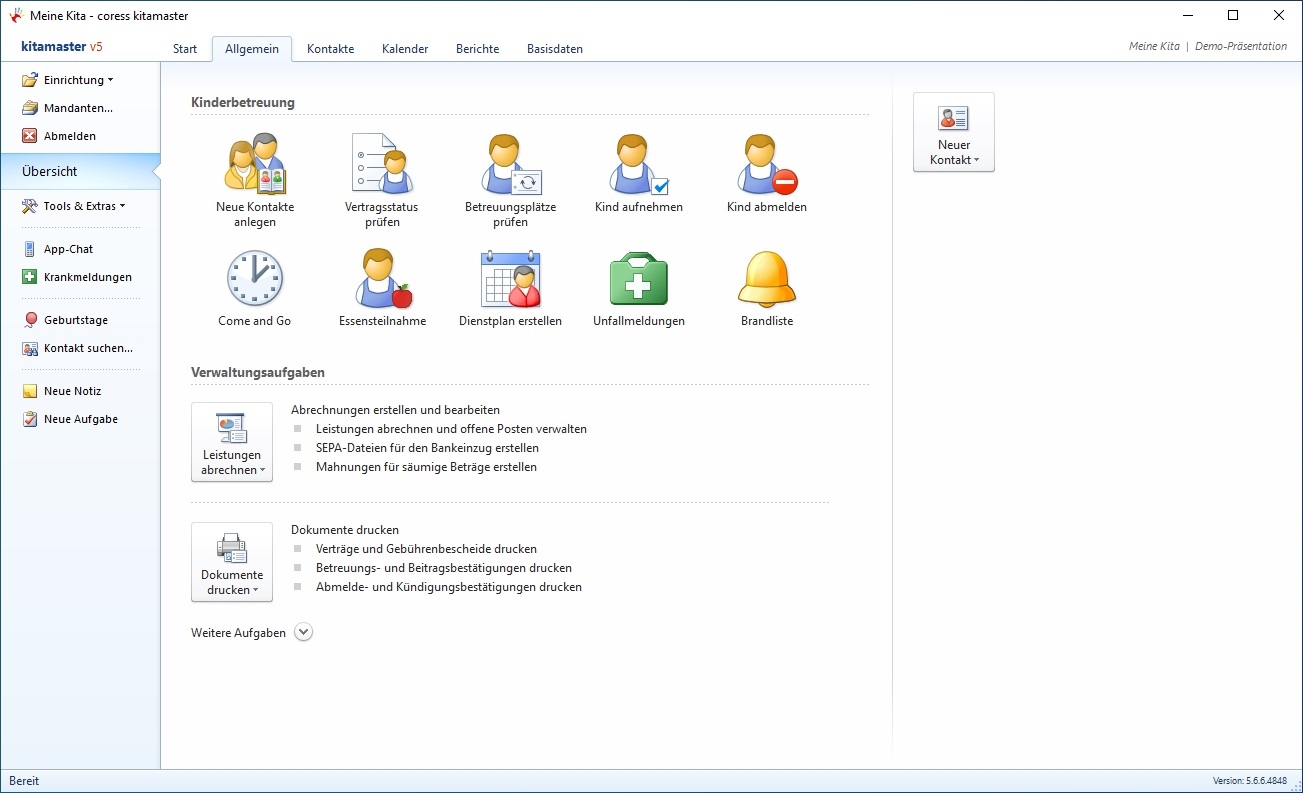This screenshot has width=1303, height=793.
Task: Click the Brandliste bell icon
Action: coord(767,278)
